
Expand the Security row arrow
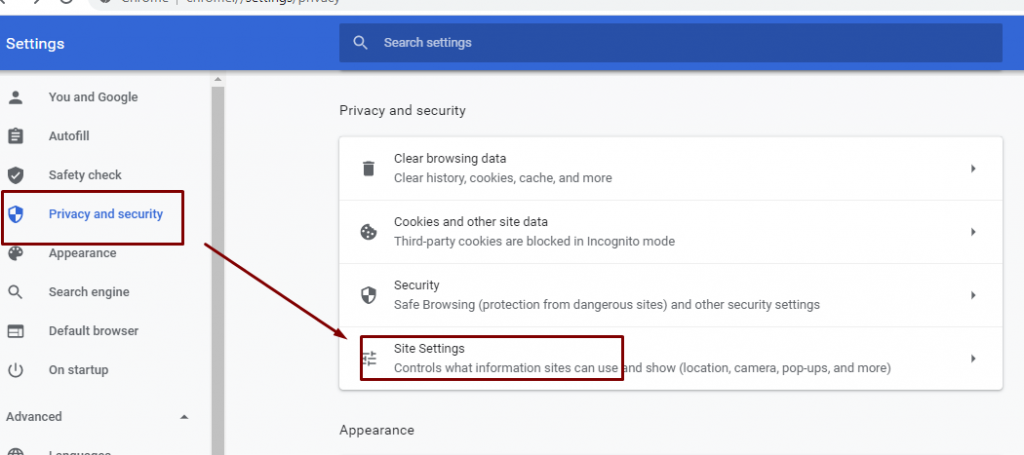[973, 295]
